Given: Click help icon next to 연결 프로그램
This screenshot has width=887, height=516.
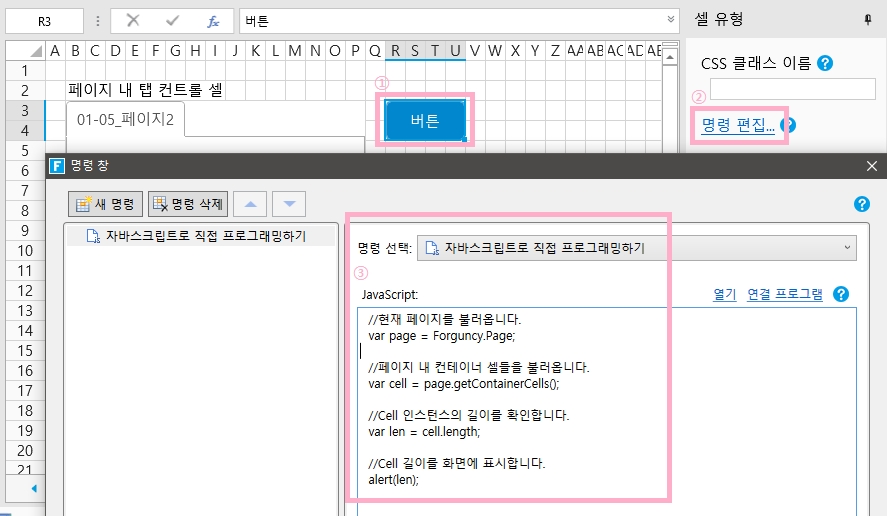Looking at the screenshot, I should (841, 294).
